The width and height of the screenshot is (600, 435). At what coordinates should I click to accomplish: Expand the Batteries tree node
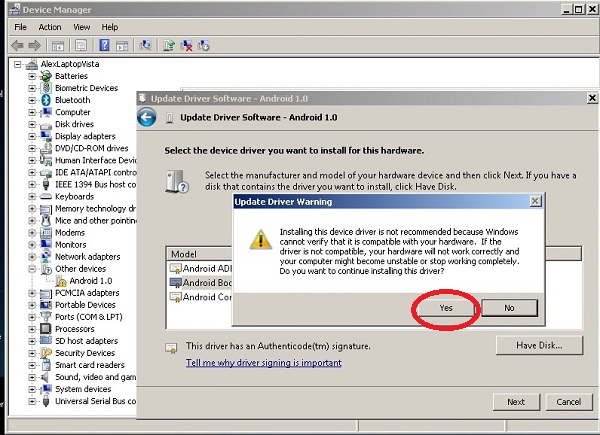coord(32,76)
